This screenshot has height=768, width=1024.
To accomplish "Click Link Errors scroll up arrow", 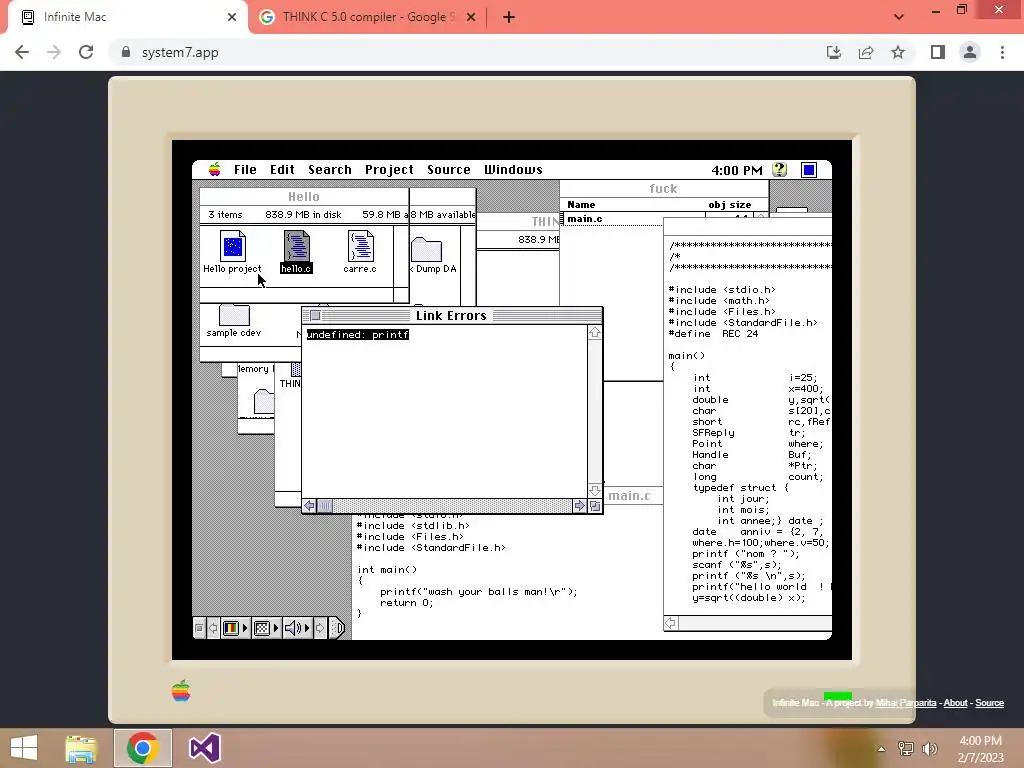I will pyautogui.click(x=594, y=332).
